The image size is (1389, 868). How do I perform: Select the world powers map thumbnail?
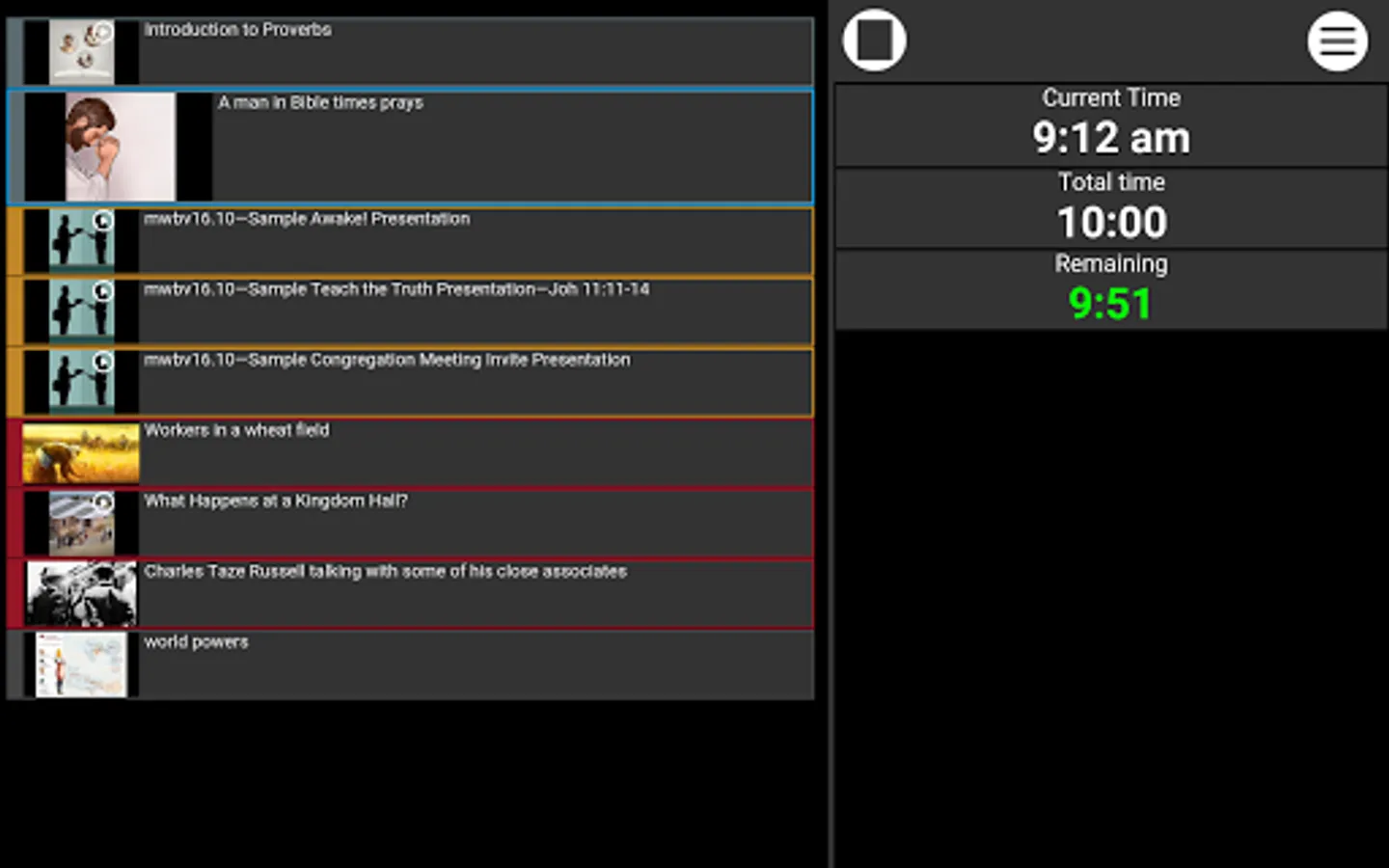pyautogui.click(x=82, y=665)
